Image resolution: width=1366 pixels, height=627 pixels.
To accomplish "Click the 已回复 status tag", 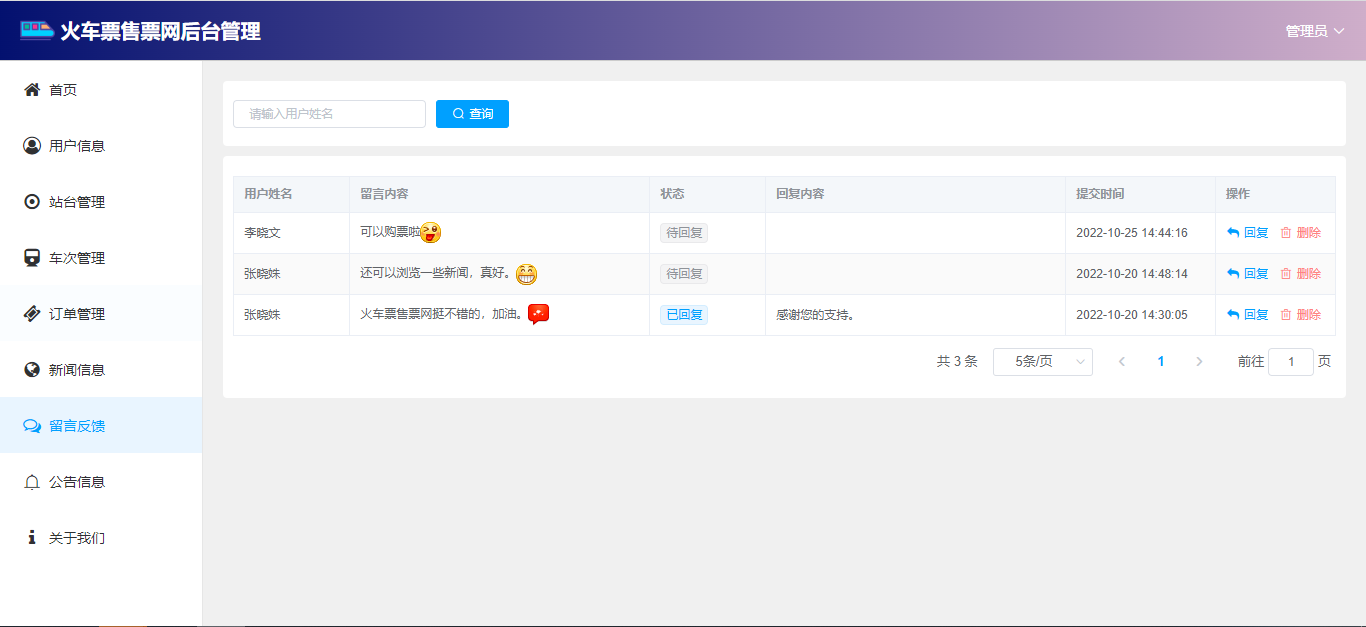I will click(x=684, y=315).
